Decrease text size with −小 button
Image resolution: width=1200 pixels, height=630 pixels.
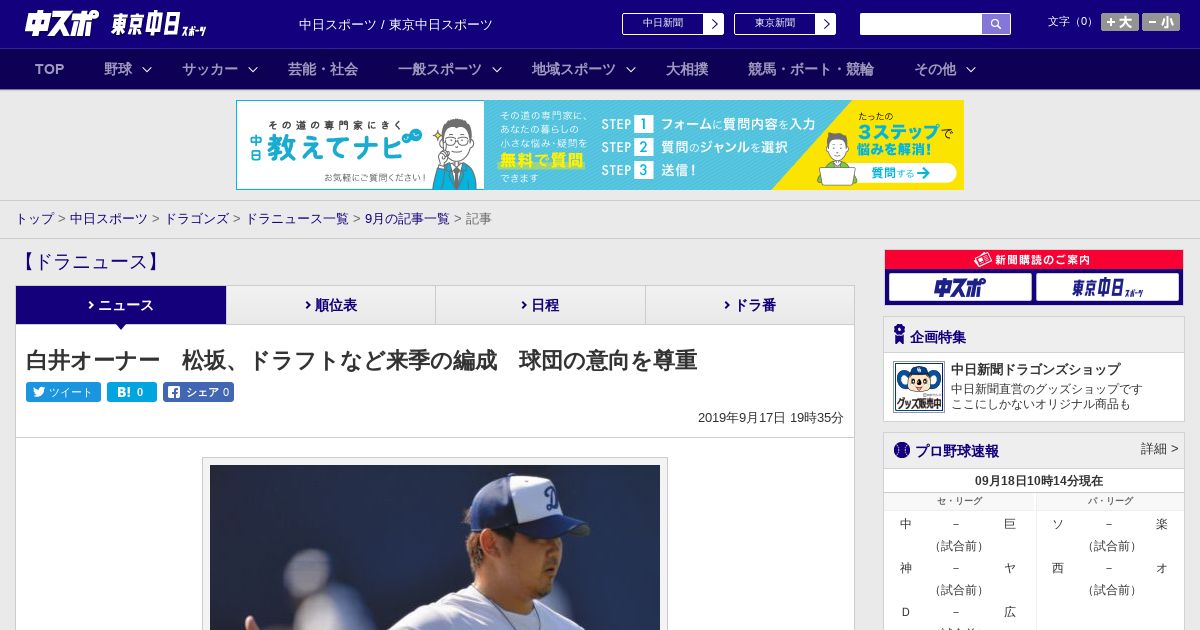1161,22
